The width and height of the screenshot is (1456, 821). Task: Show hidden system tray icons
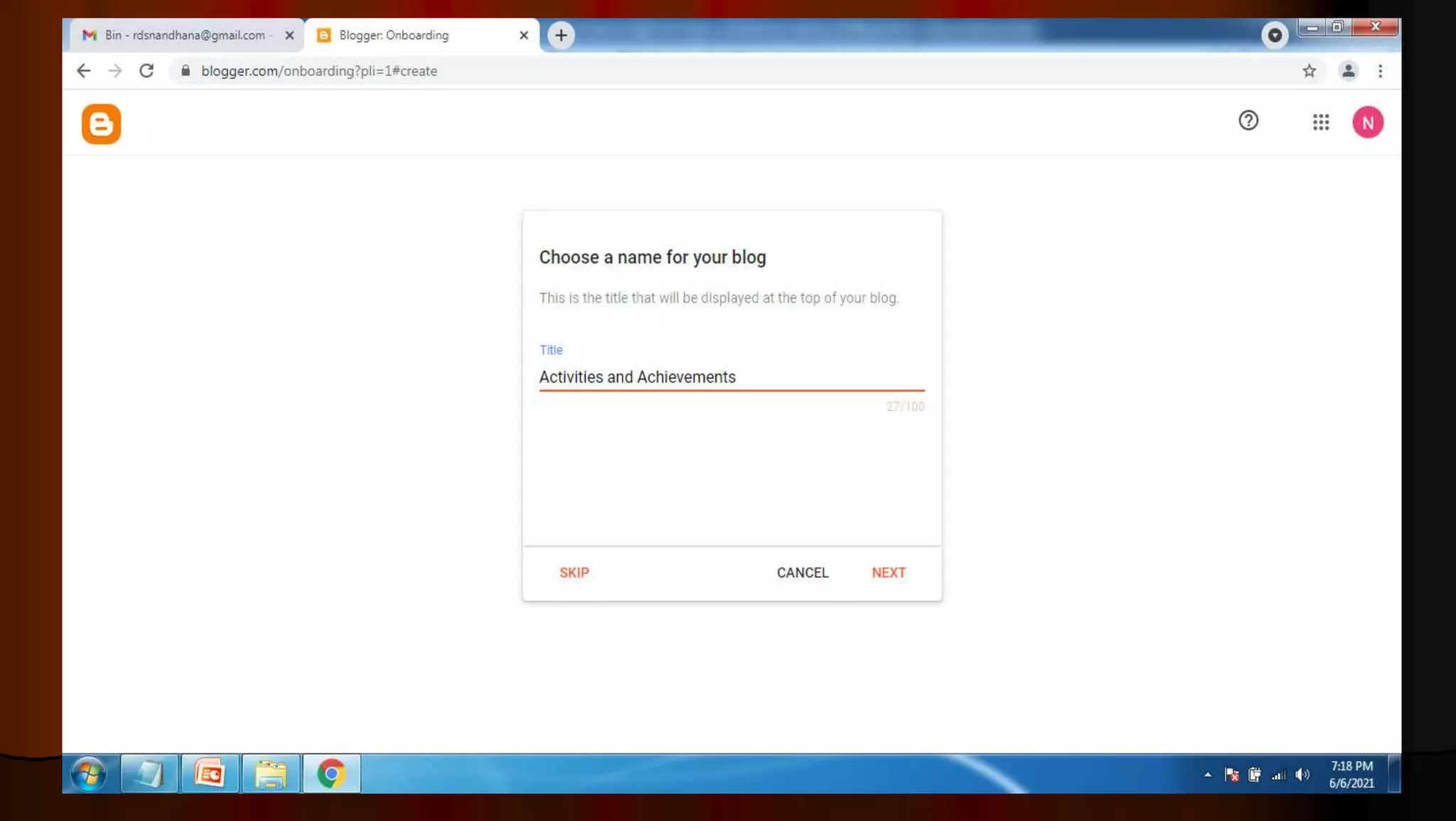[x=1207, y=774]
